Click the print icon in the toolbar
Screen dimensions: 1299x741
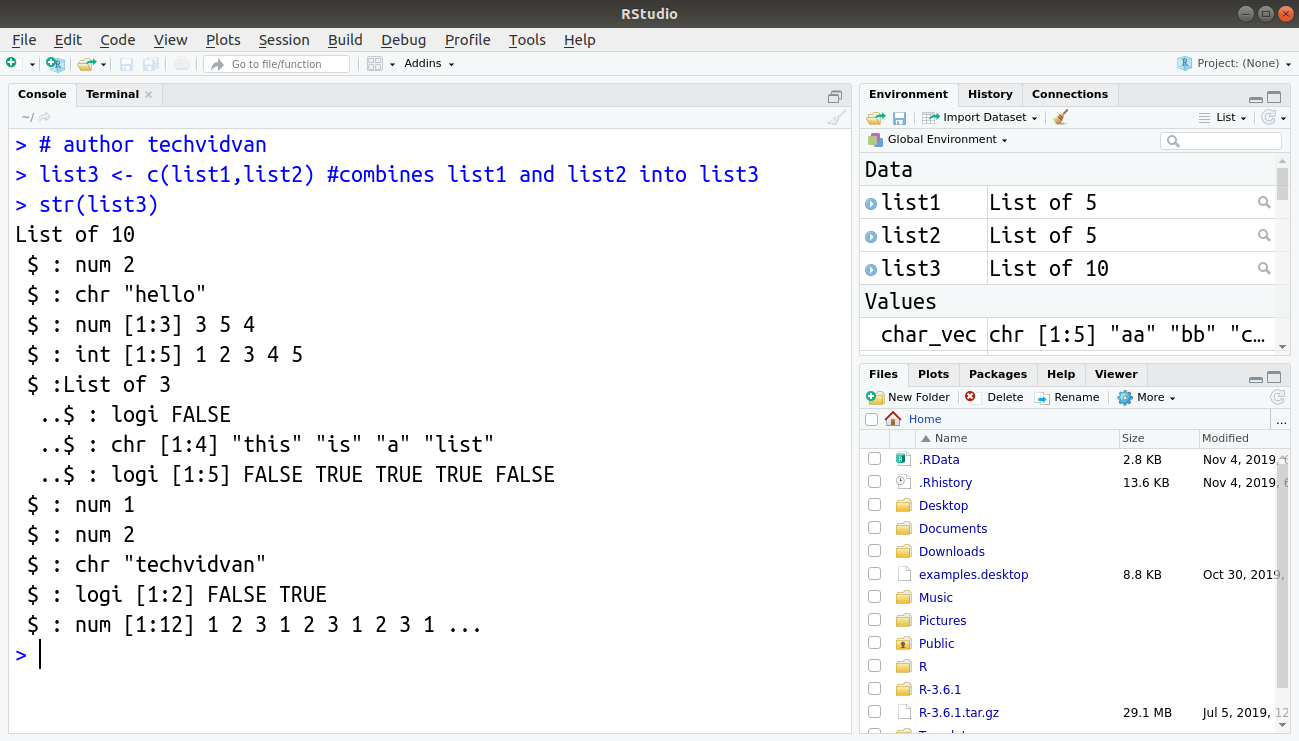pos(182,63)
